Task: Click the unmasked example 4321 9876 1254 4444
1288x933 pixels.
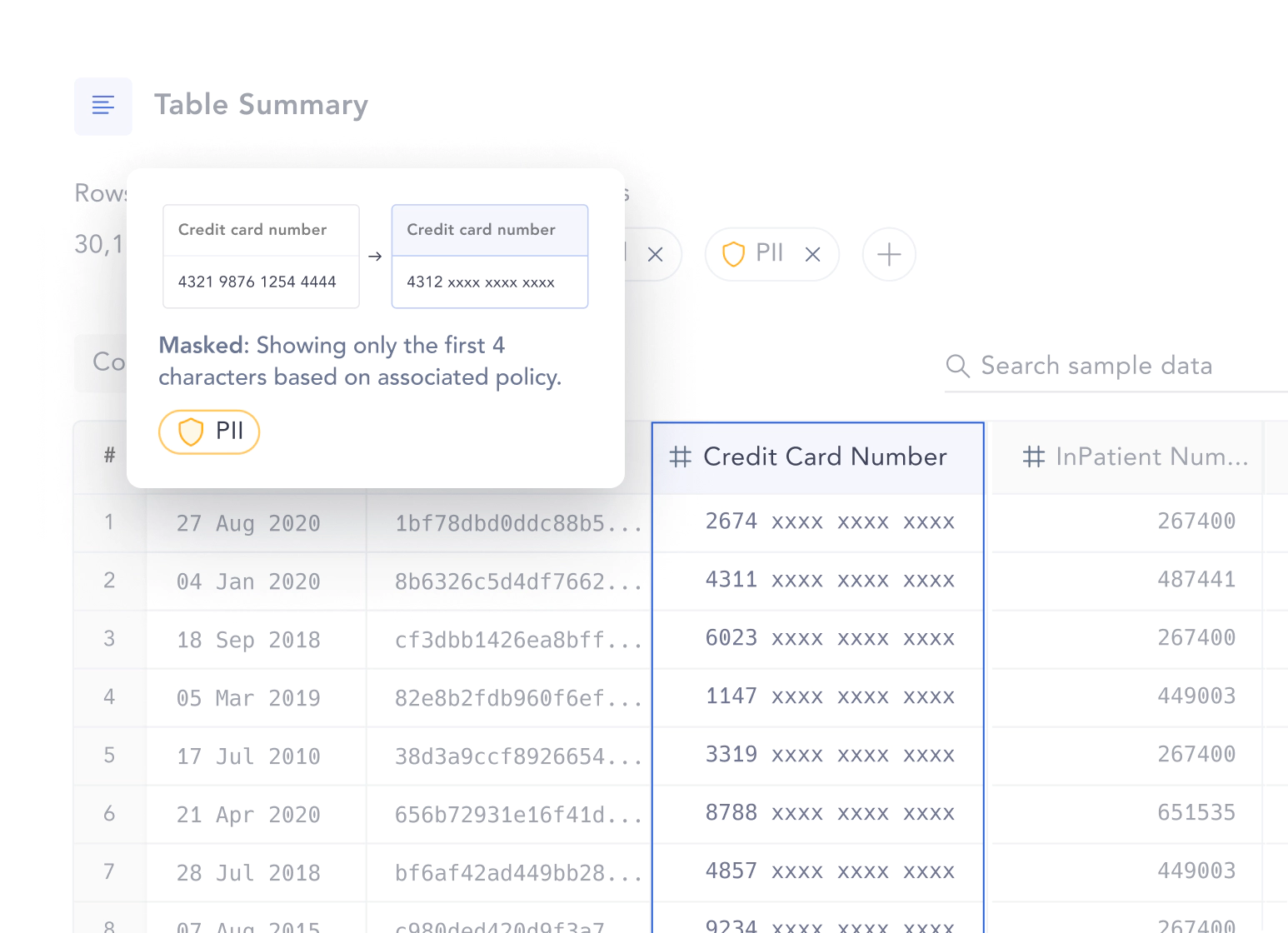Action: pos(257,282)
